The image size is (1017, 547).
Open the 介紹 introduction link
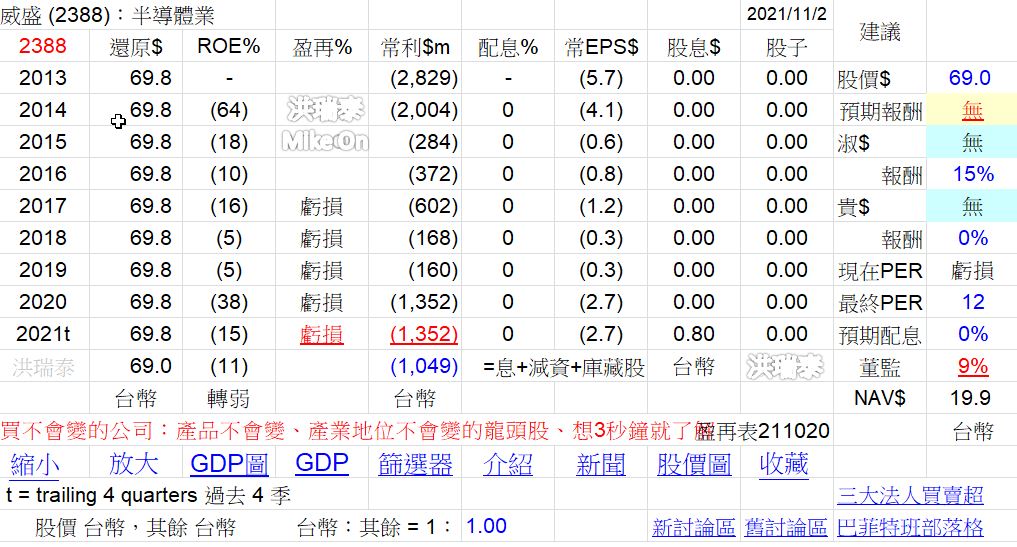click(508, 464)
